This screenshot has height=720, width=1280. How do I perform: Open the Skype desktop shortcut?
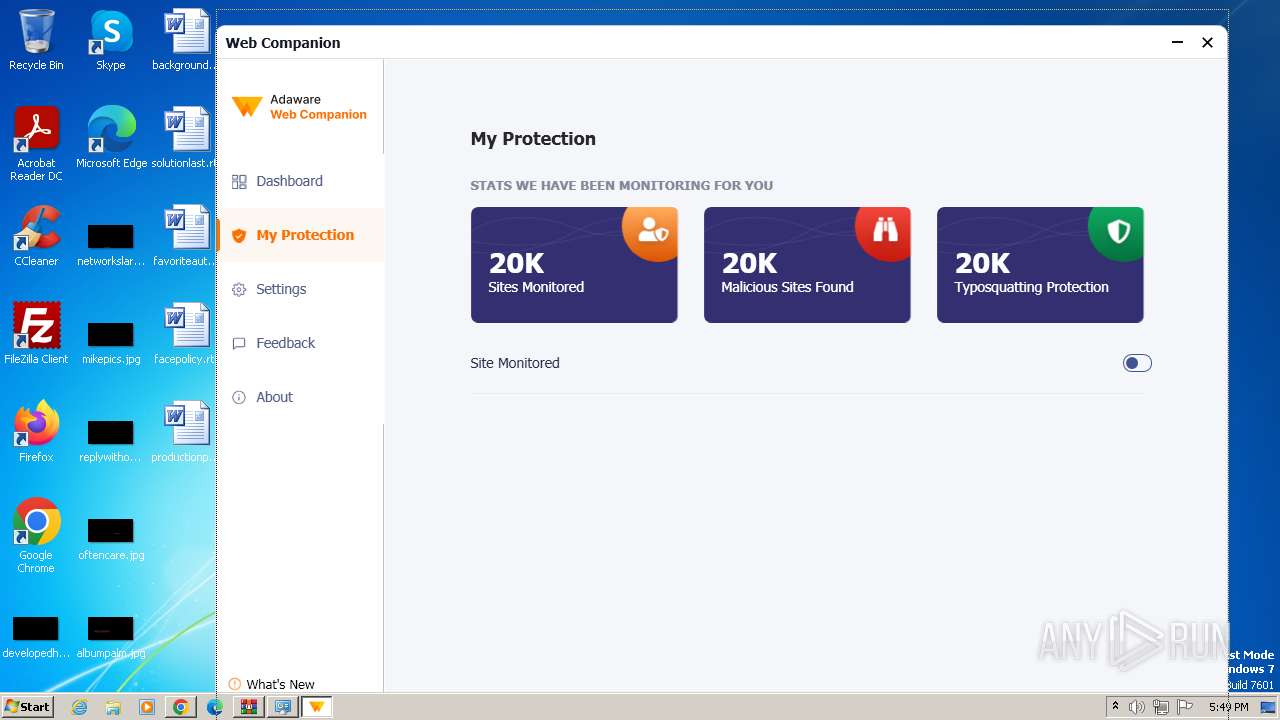110,40
